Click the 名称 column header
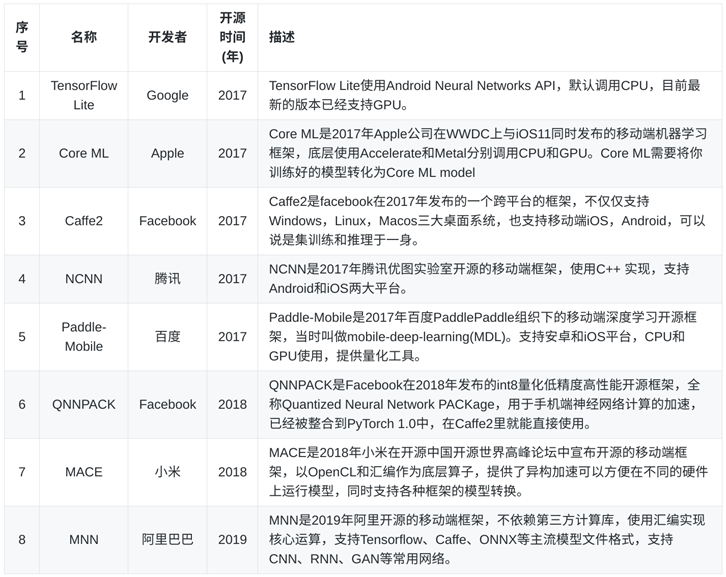This screenshot has width=726, height=577. pos(84,37)
